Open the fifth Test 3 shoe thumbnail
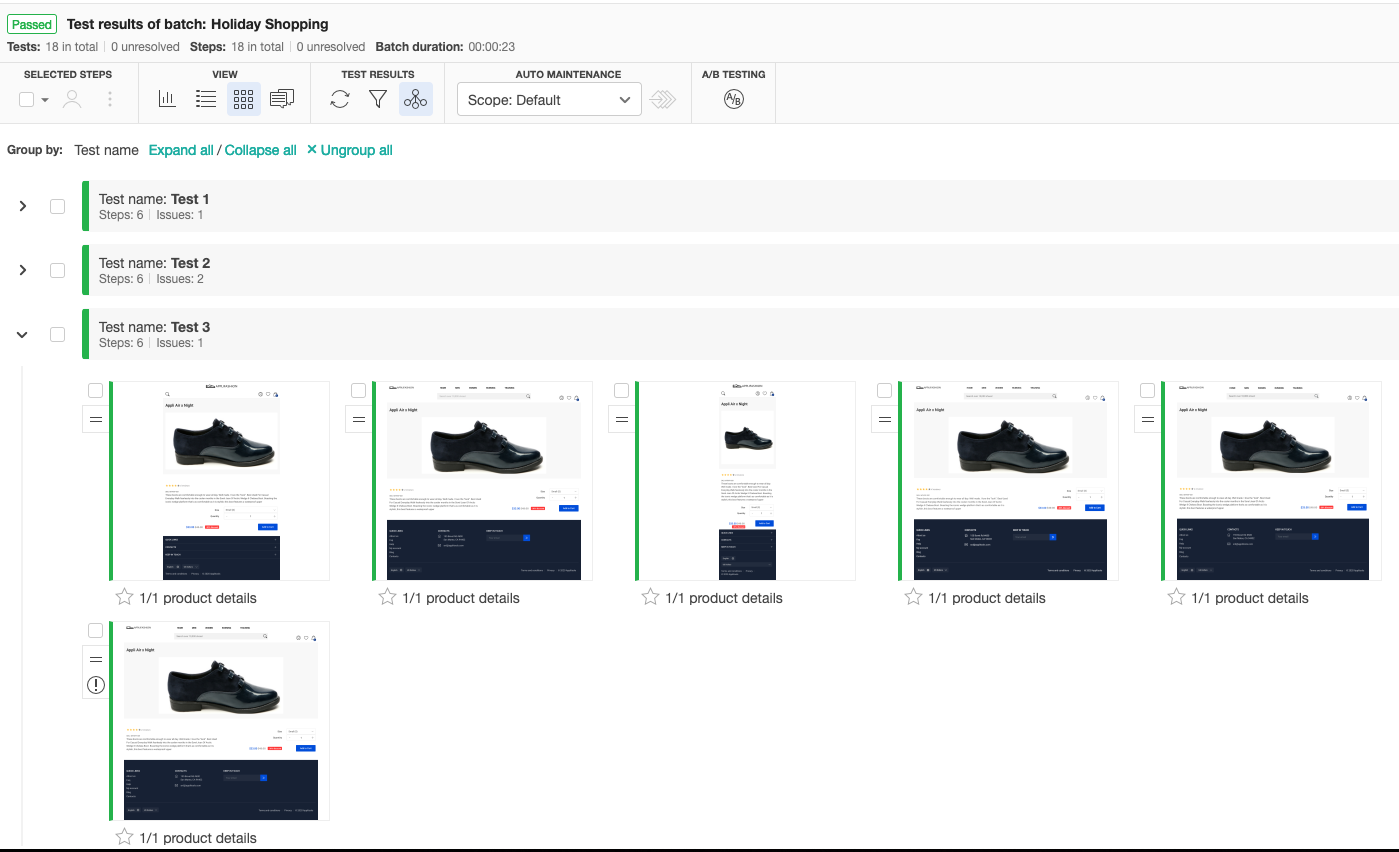1399x852 pixels. 1273,480
